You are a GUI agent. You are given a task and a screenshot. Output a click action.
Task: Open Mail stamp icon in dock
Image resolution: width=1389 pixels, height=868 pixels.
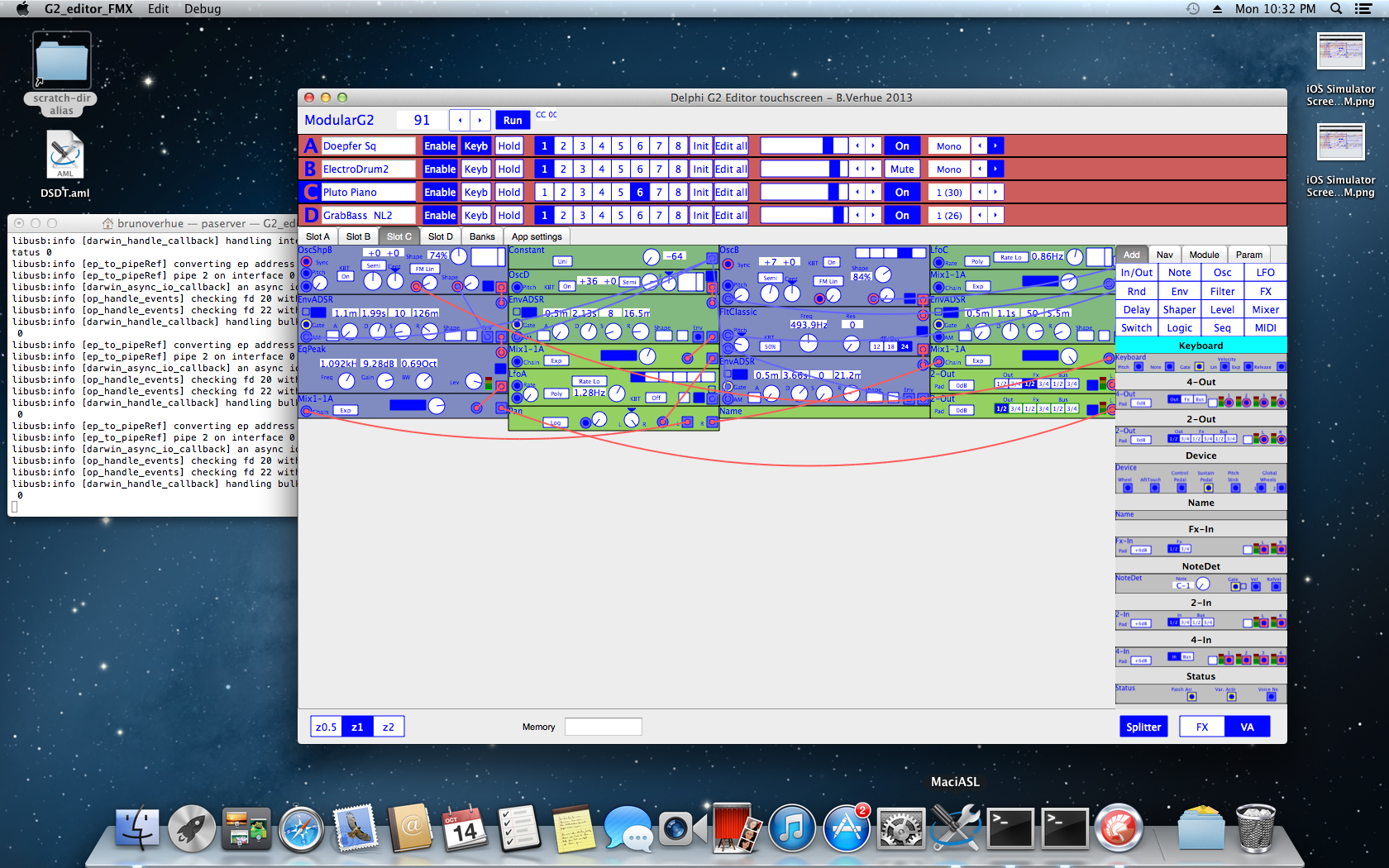click(x=356, y=827)
